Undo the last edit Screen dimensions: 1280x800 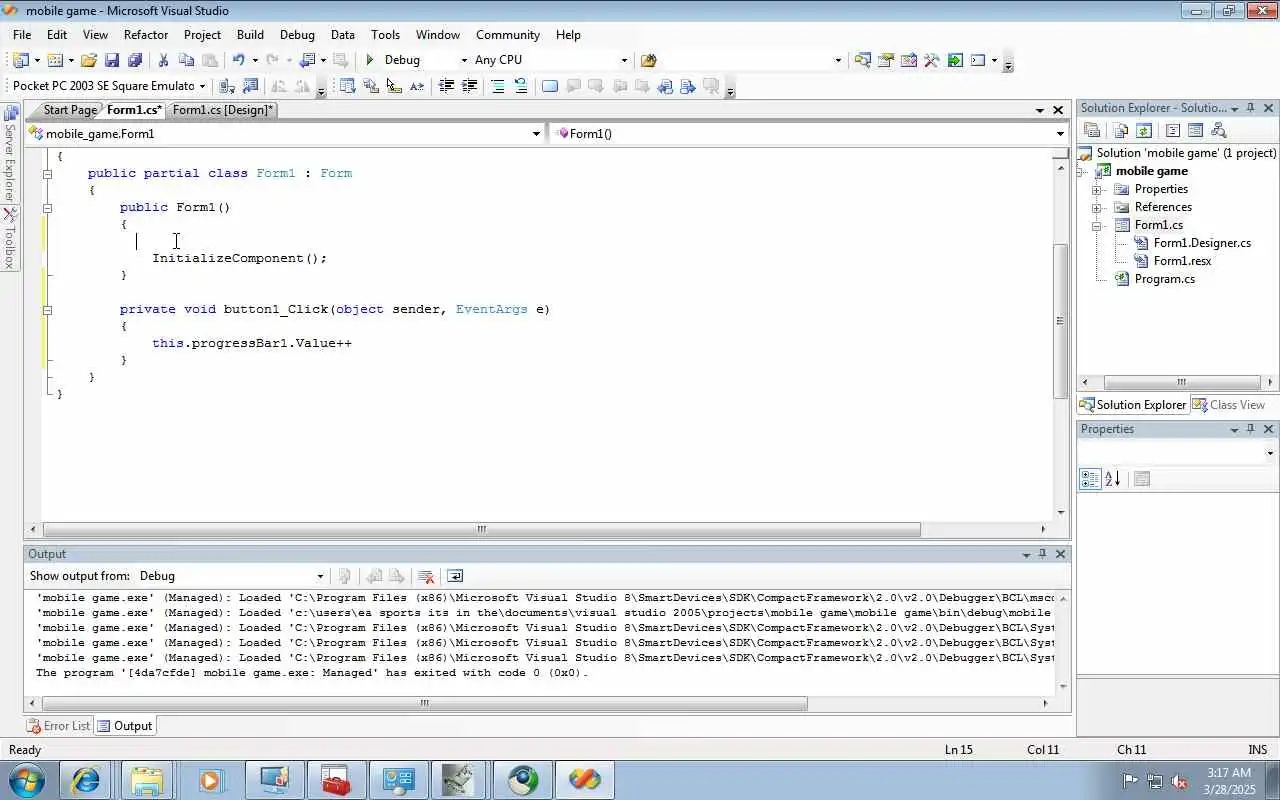pyautogui.click(x=238, y=60)
